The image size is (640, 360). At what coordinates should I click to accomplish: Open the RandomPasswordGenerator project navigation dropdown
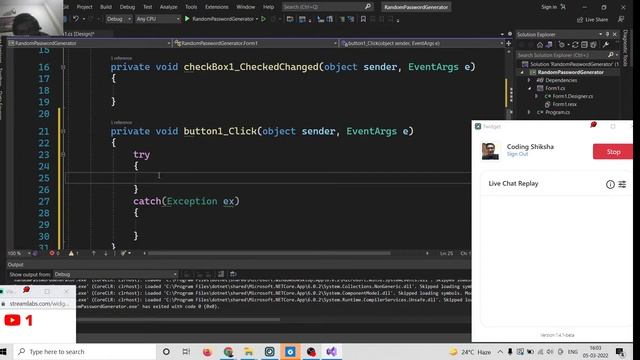[89, 43]
